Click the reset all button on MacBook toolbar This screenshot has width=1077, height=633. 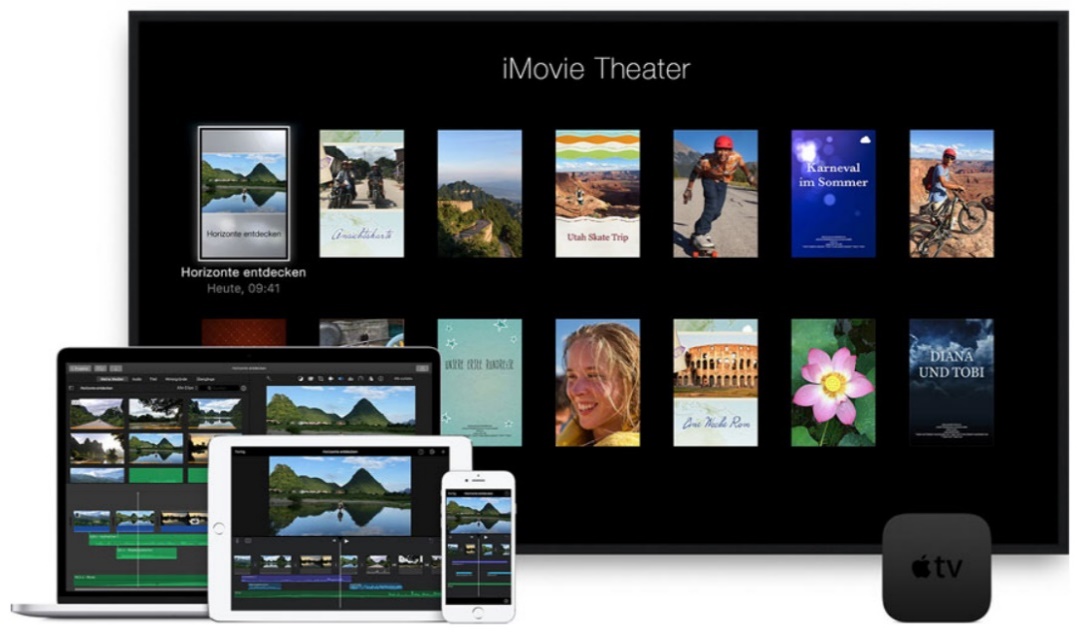403,379
